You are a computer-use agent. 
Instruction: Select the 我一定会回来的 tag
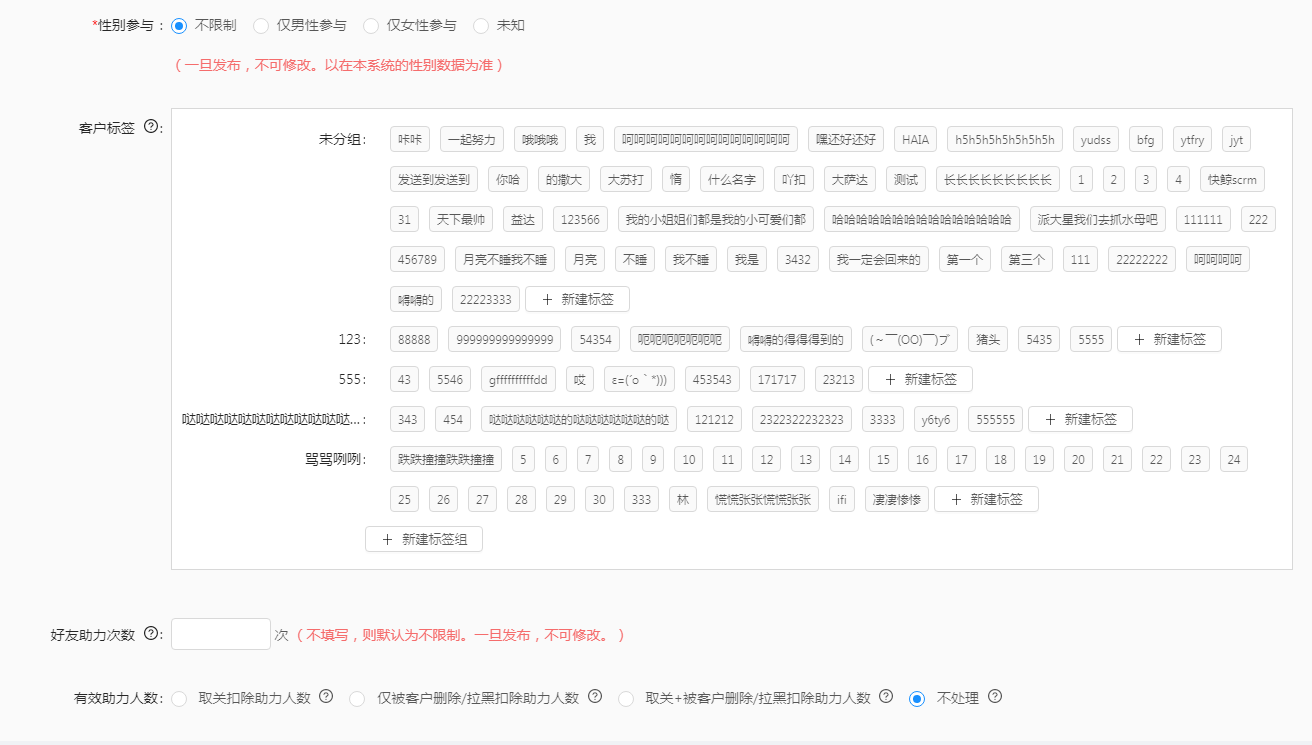879,259
